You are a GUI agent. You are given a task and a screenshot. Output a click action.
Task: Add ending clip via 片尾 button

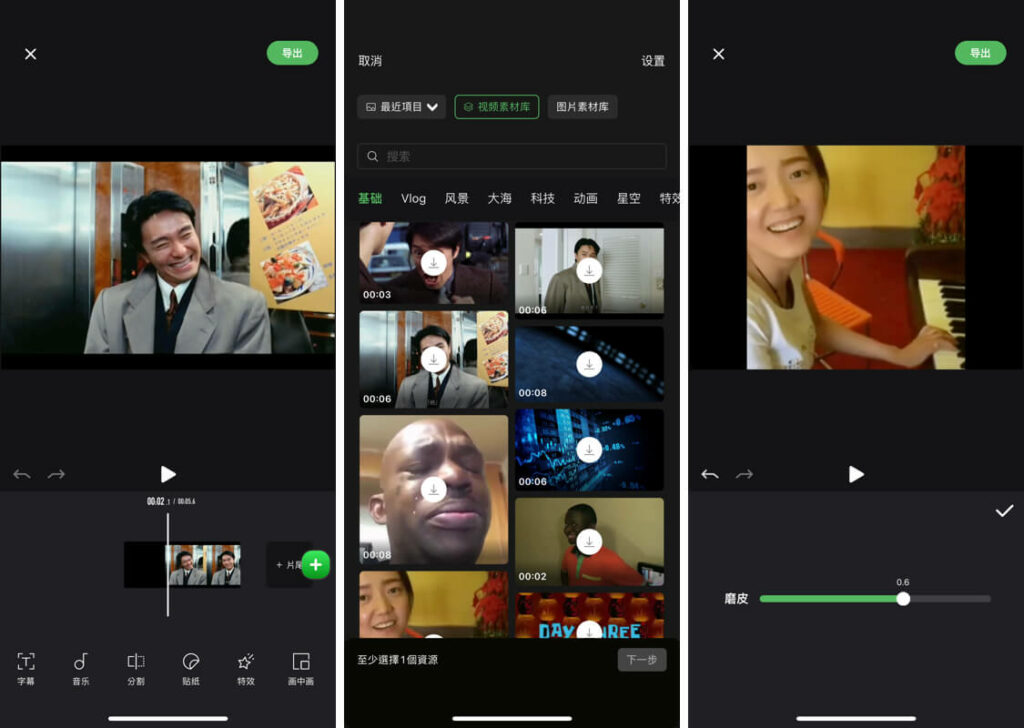click(x=287, y=565)
